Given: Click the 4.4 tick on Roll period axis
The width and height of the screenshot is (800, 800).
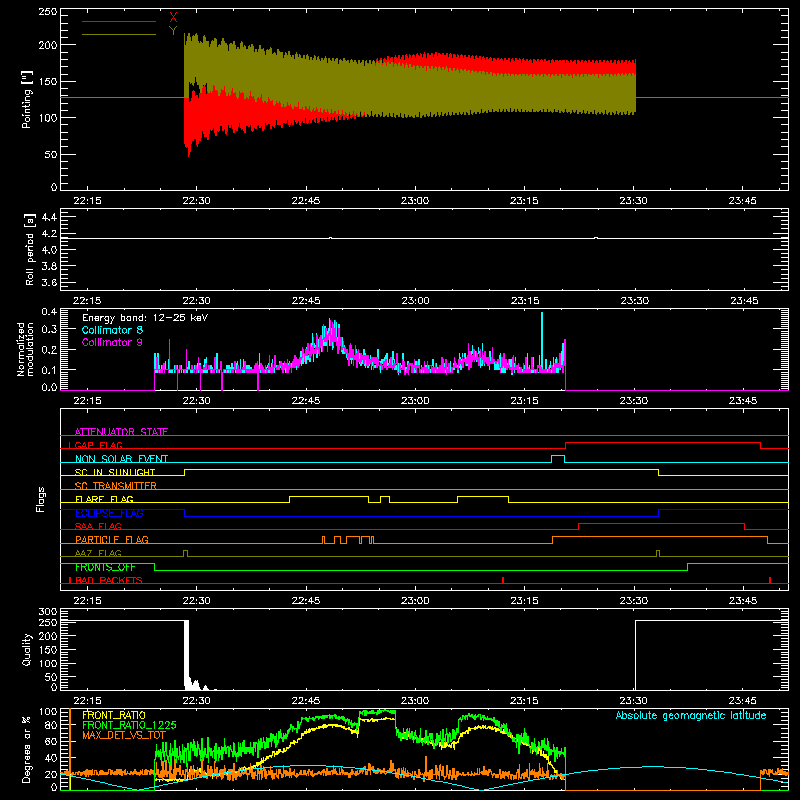Looking at the screenshot, I should [49, 217].
